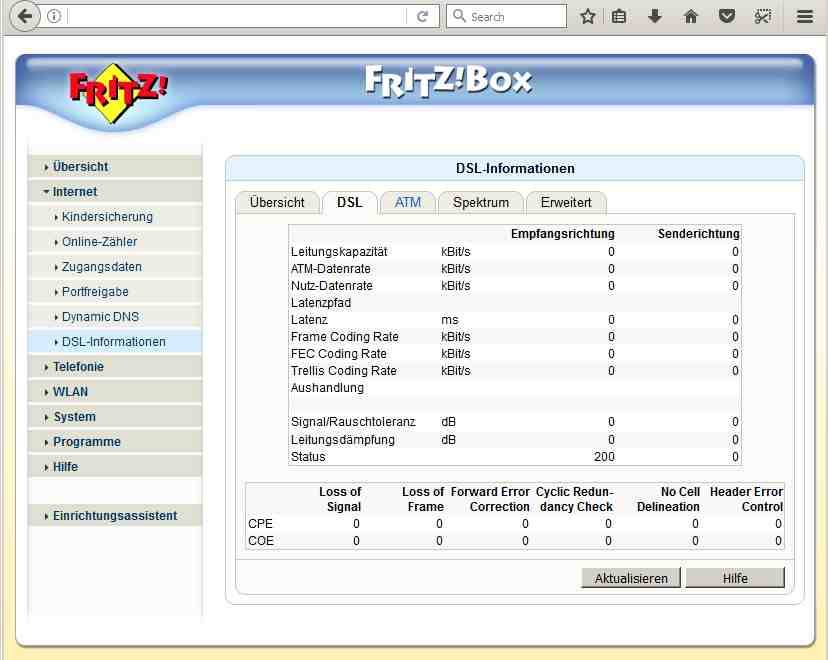The height and width of the screenshot is (660, 828).
Task: Focus the browser address bar
Action: tap(237, 16)
